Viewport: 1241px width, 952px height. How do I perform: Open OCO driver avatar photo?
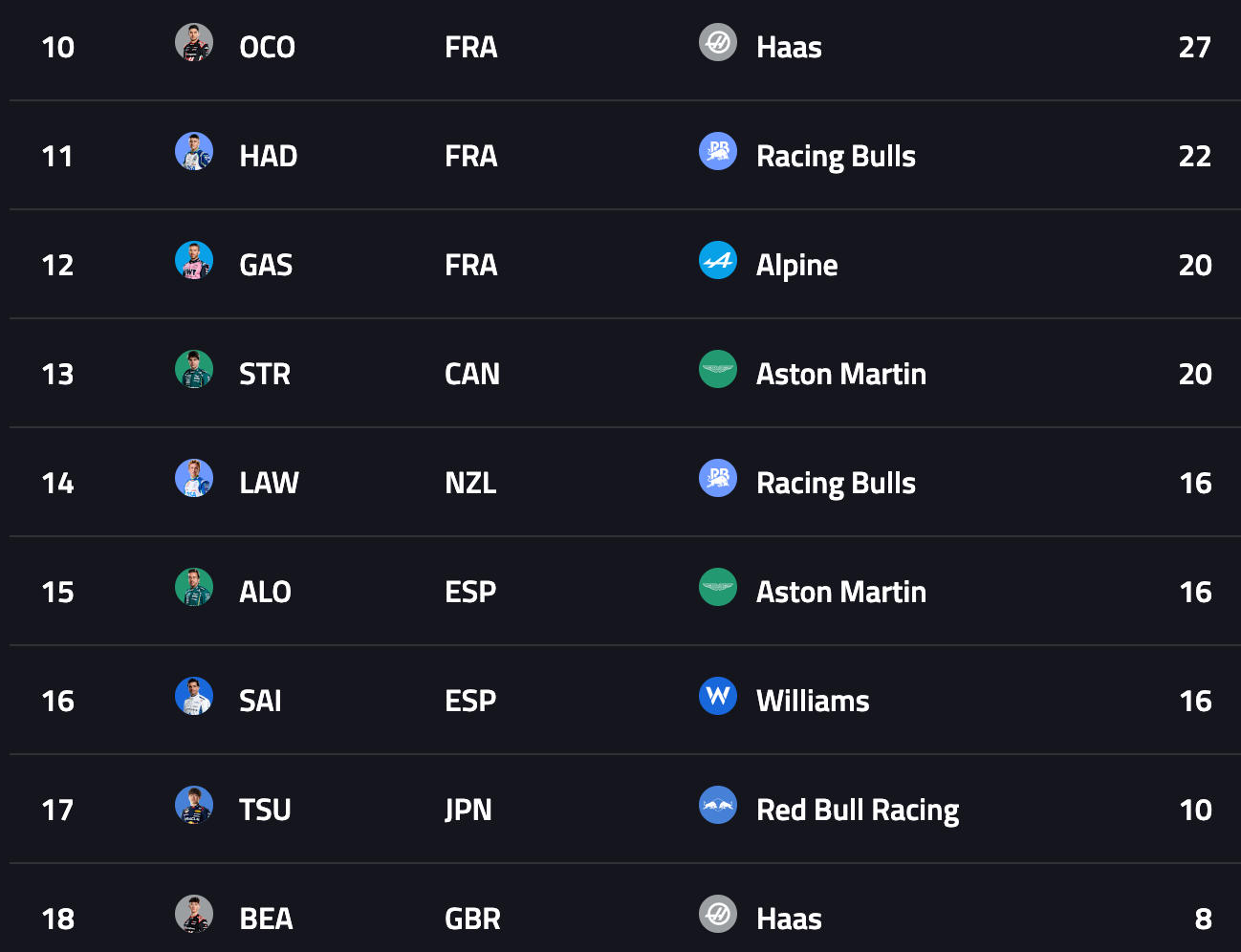click(194, 42)
